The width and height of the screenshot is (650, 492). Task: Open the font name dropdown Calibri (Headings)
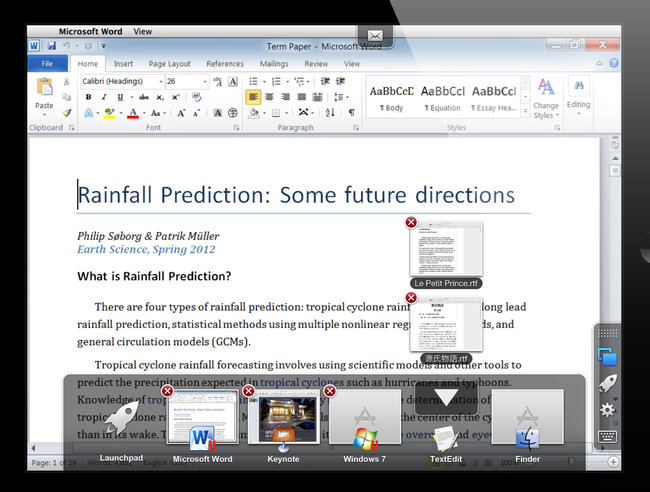tap(161, 82)
